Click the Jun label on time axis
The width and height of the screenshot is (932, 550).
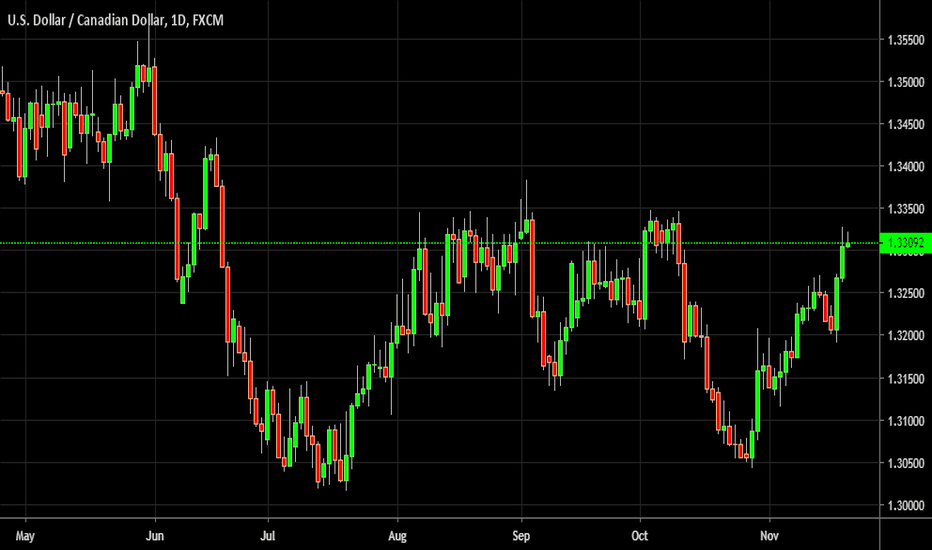(x=155, y=536)
